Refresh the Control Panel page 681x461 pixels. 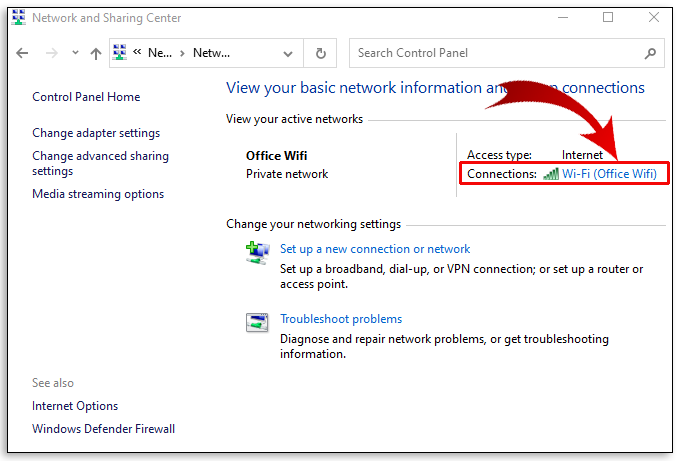(x=320, y=54)
